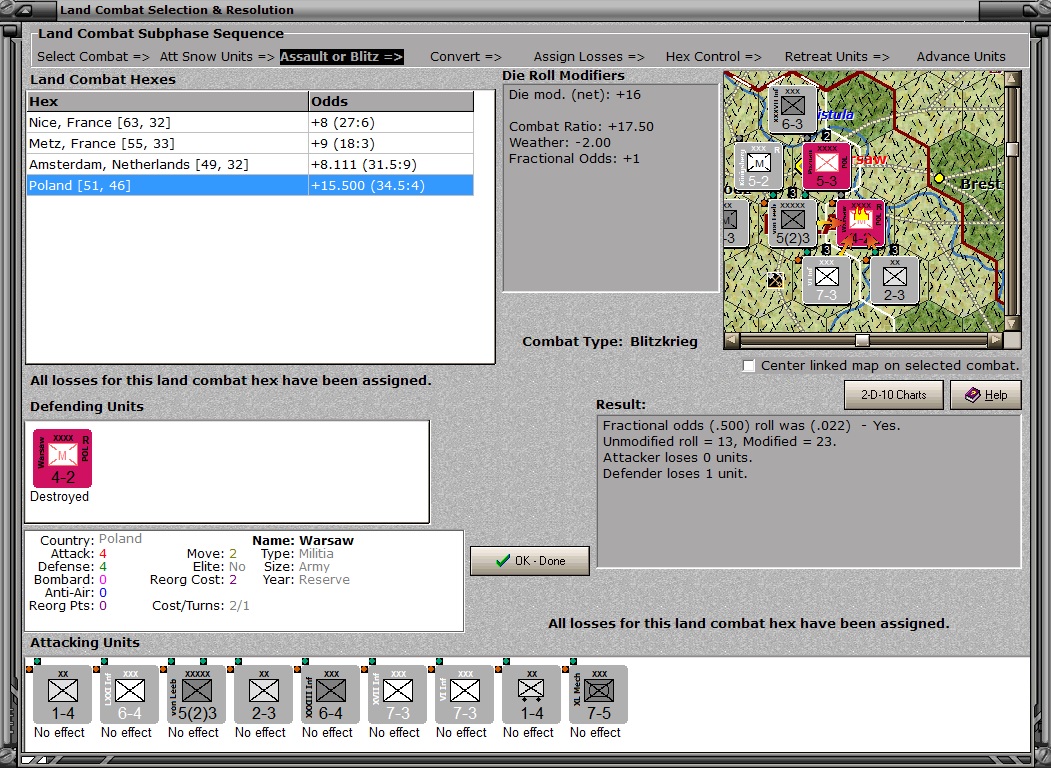
Task: Click the destroyed Warsaw 4-2 defending unit
Action: coord(62,458)
